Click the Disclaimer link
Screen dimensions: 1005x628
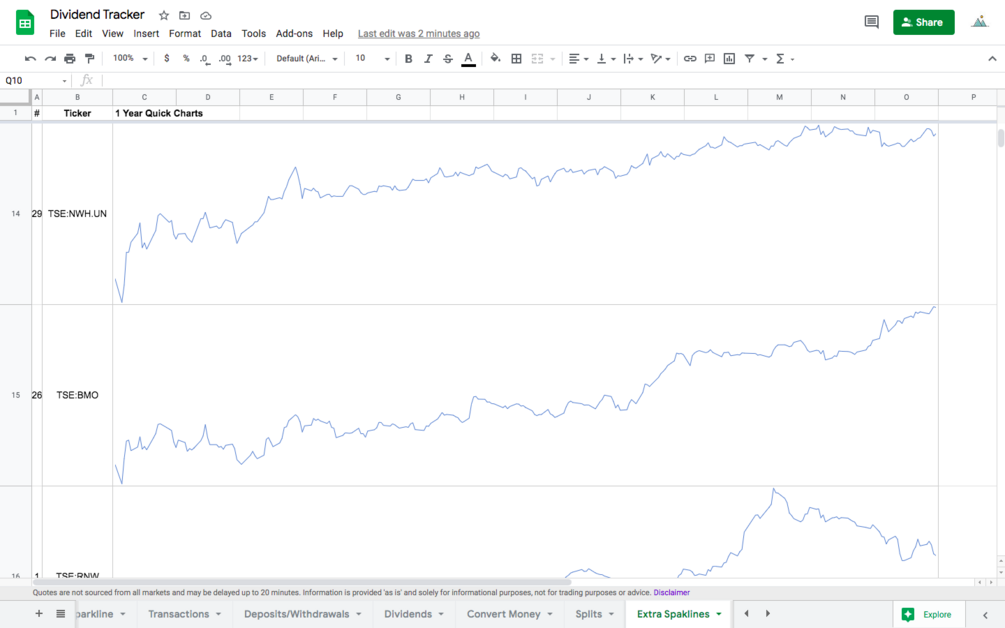tap(672, 593)
